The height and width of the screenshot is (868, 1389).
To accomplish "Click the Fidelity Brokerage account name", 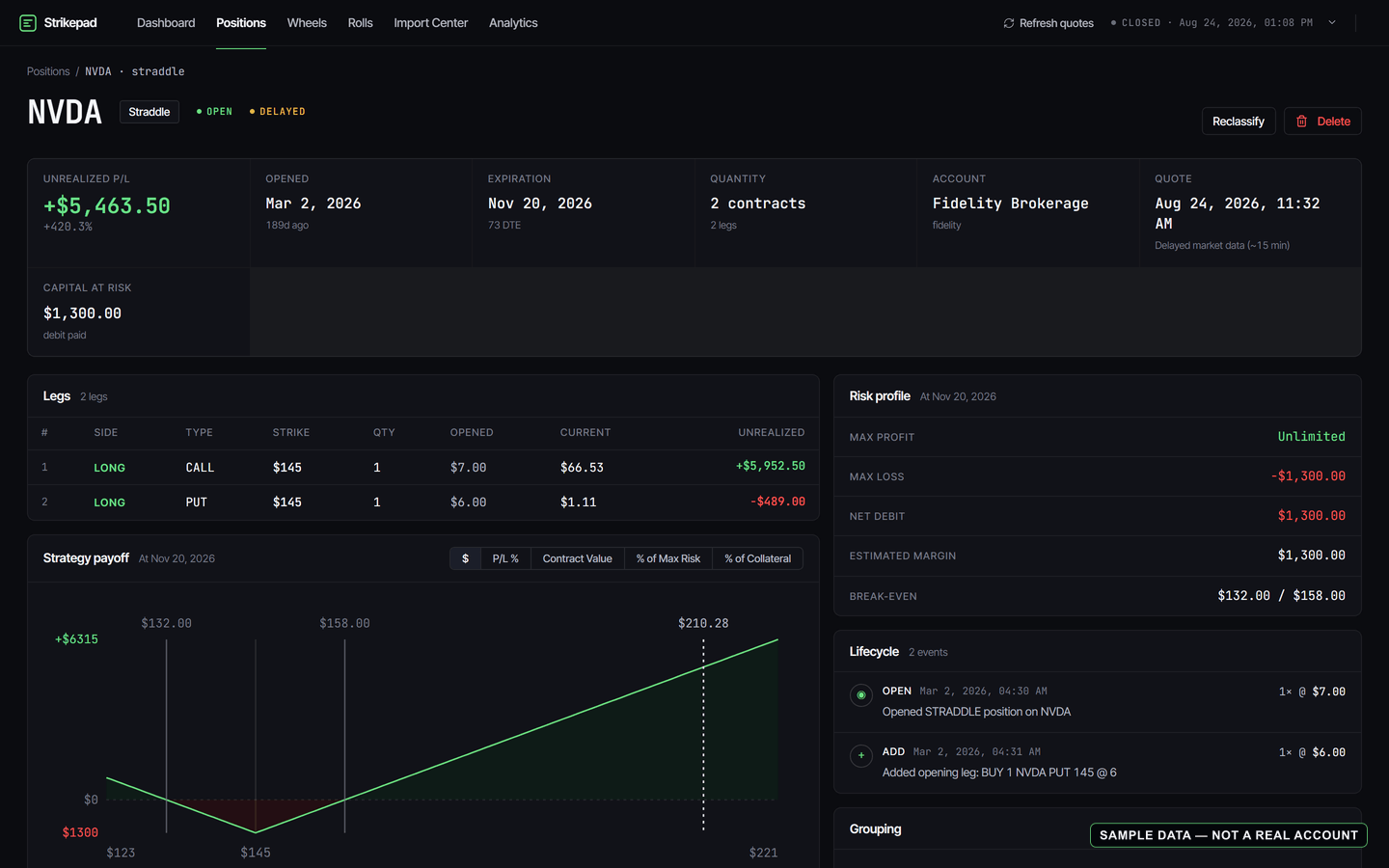I will coord(1011,203).
